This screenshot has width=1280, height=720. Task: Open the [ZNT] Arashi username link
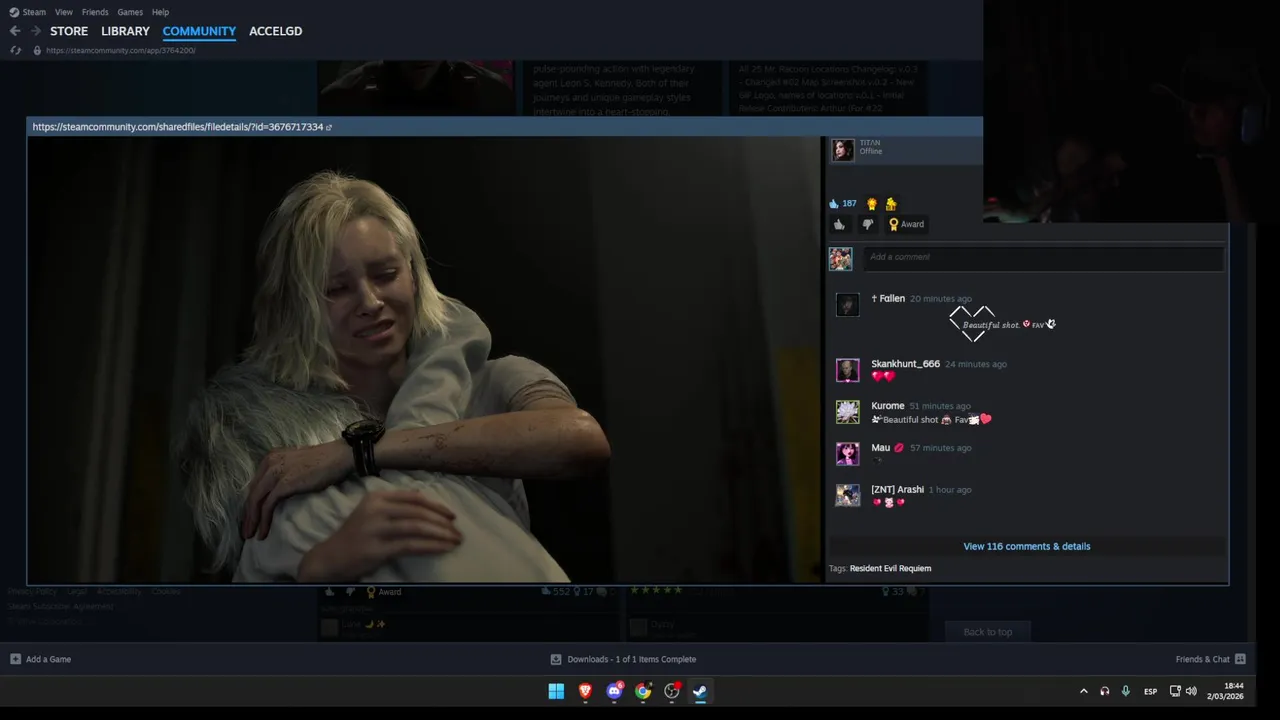click(897, 490)
